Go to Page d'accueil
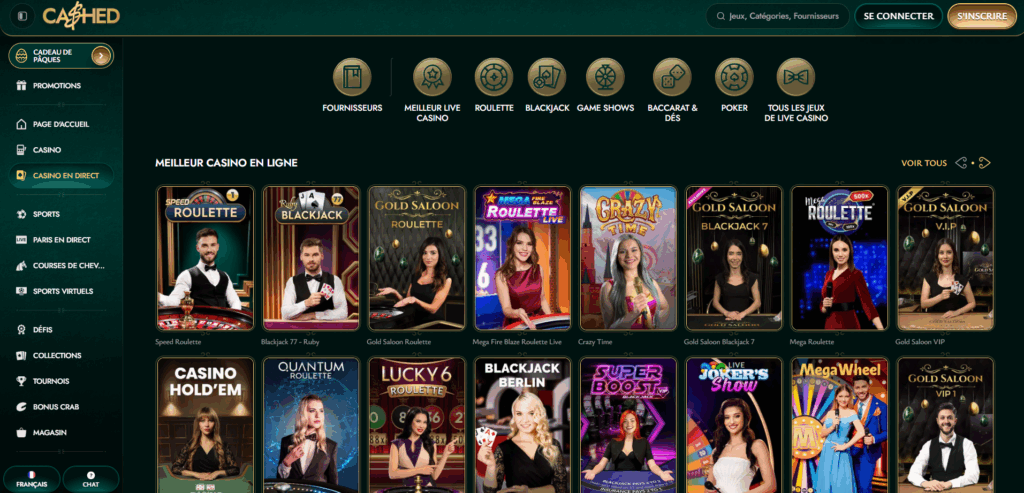Image resolution: width=1024 pixels, height=493 pixels. click(x=61, y=124)
